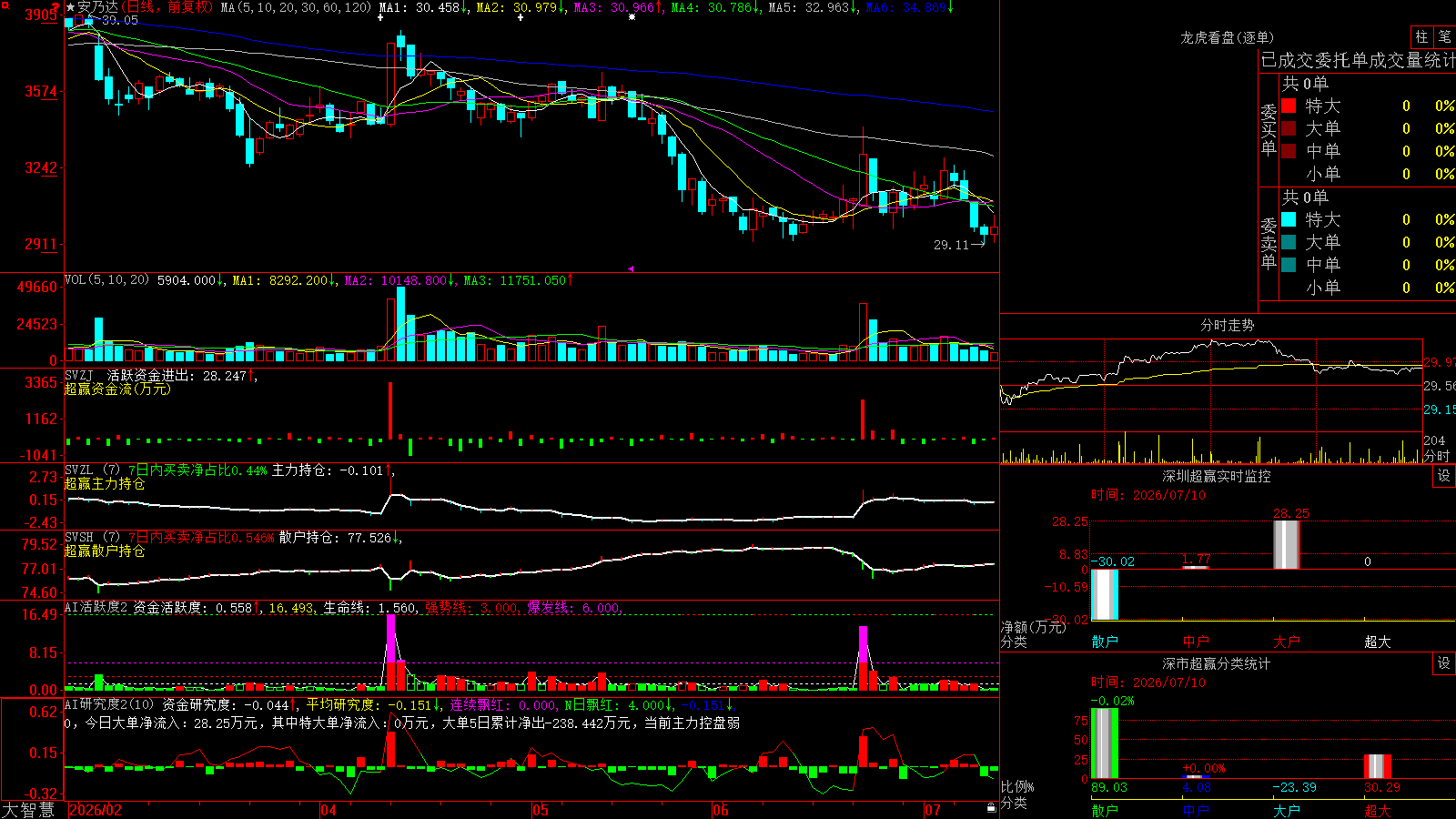The width and height of the screenshot is (1456, 819).
Task: Click the 中户 label in 深圳超赢实时监控
Action: point(1196,642)
